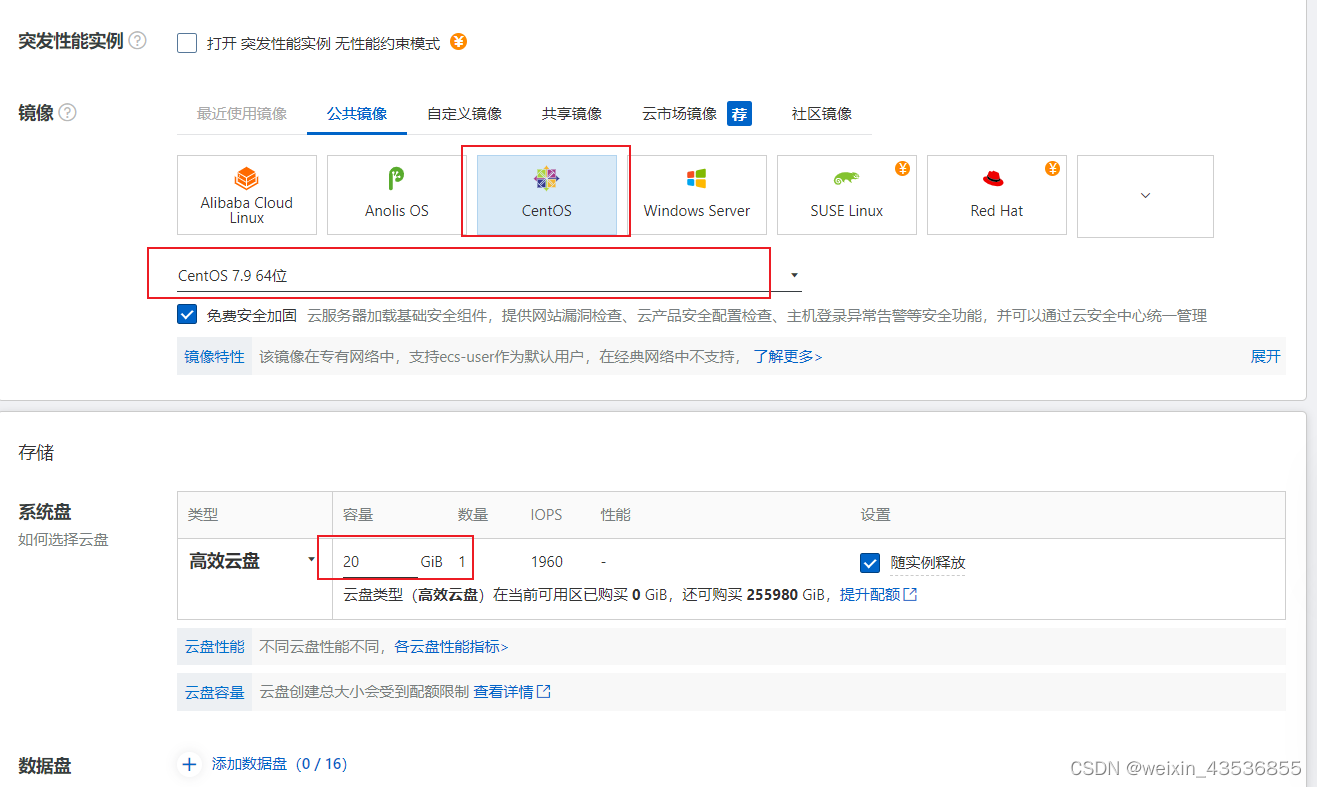Open the 如何选择云盘 link
This screenshot has width=1317, height=787.
click(x=63, y=540)
